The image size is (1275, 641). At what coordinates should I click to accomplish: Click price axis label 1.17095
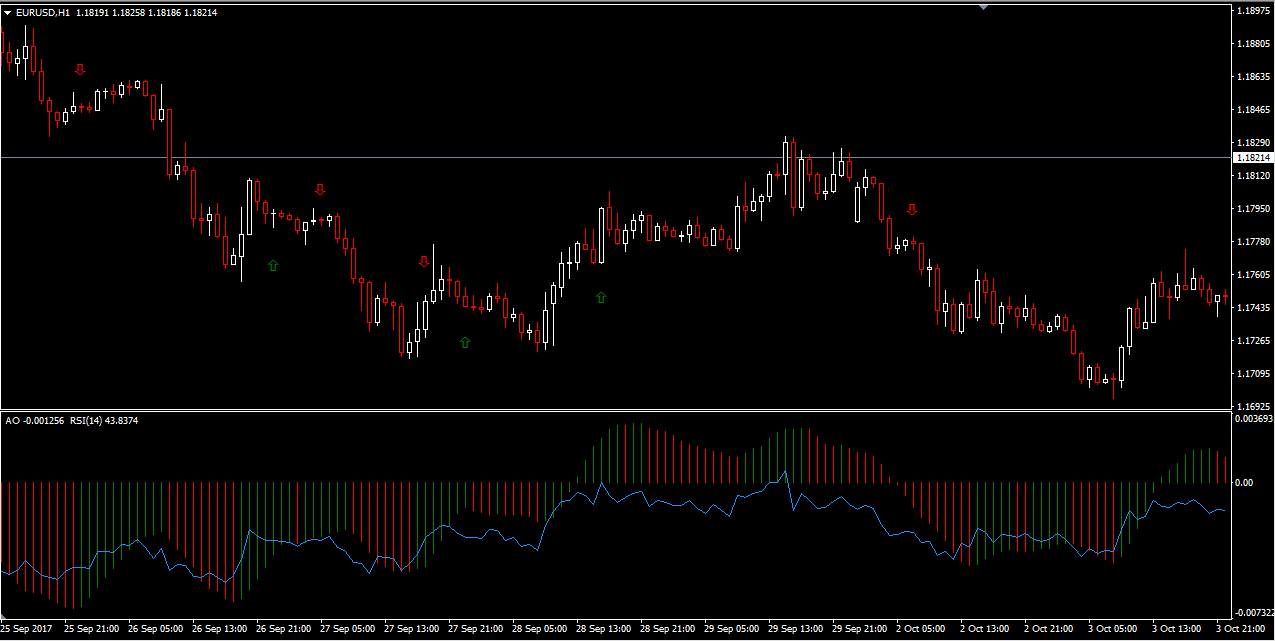[1254, 374]
